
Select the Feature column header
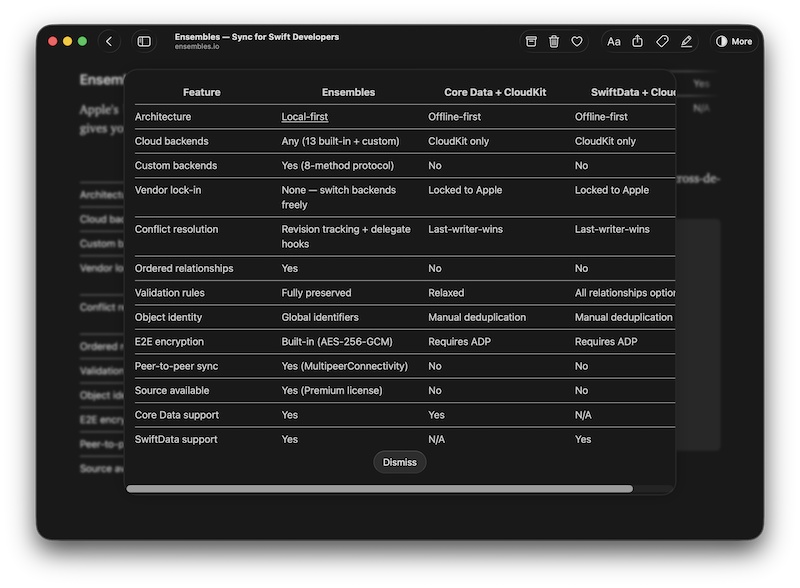pyautogui.click(x=202, y=92)
